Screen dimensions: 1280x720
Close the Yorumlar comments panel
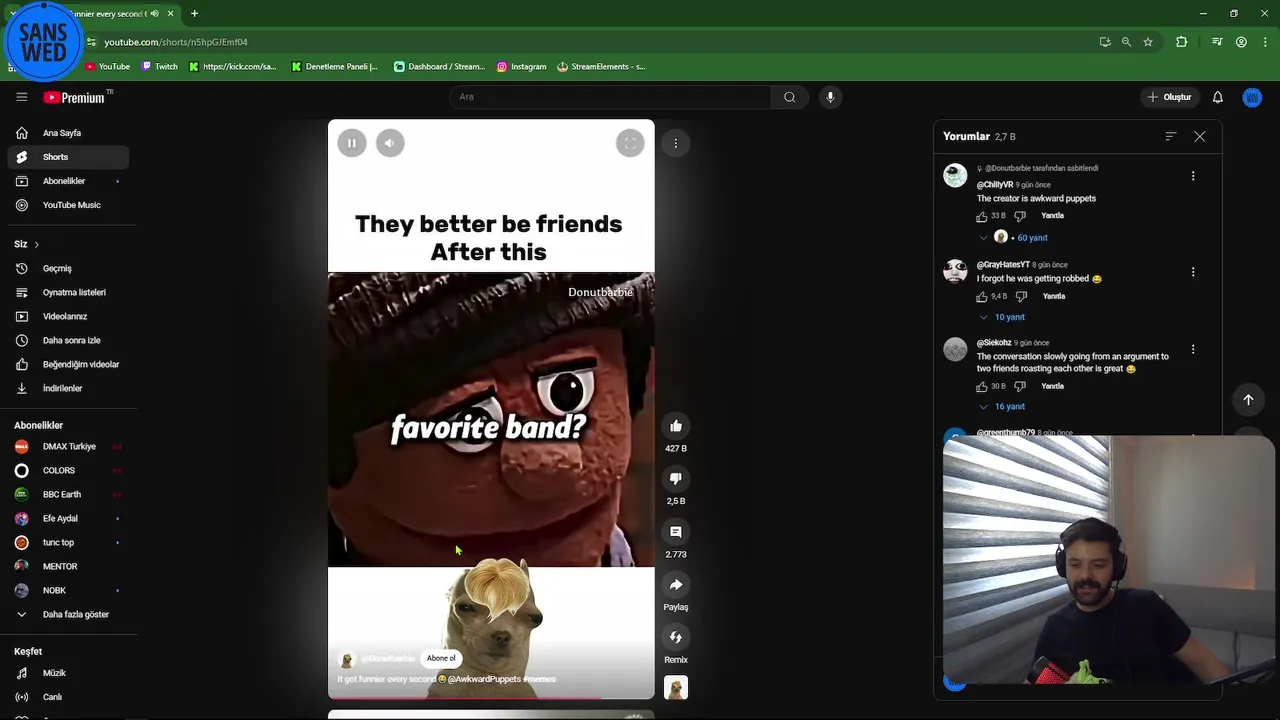tap(1200, 136)
